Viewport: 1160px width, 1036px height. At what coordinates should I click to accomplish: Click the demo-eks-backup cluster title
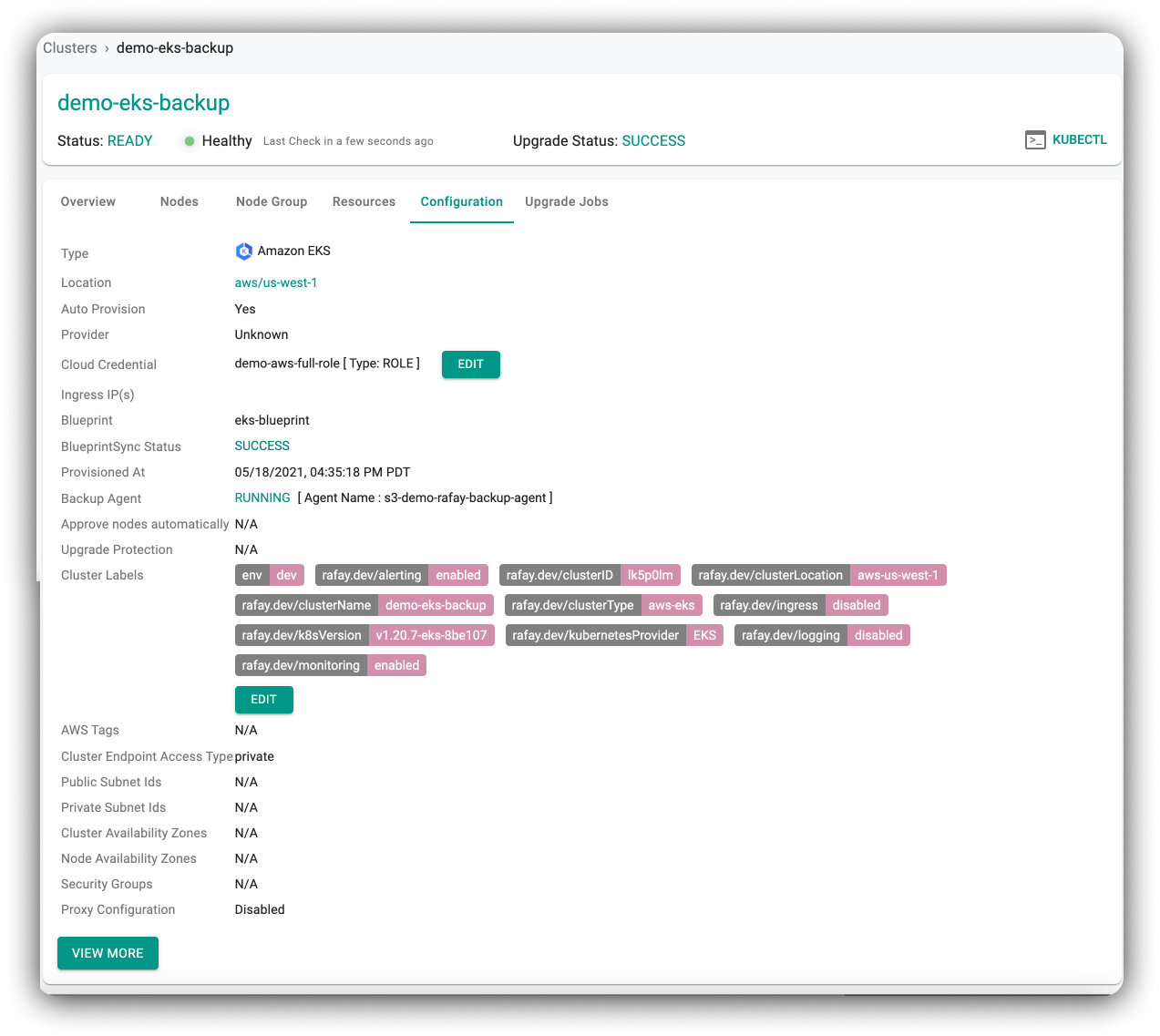[x=144, y=103]
